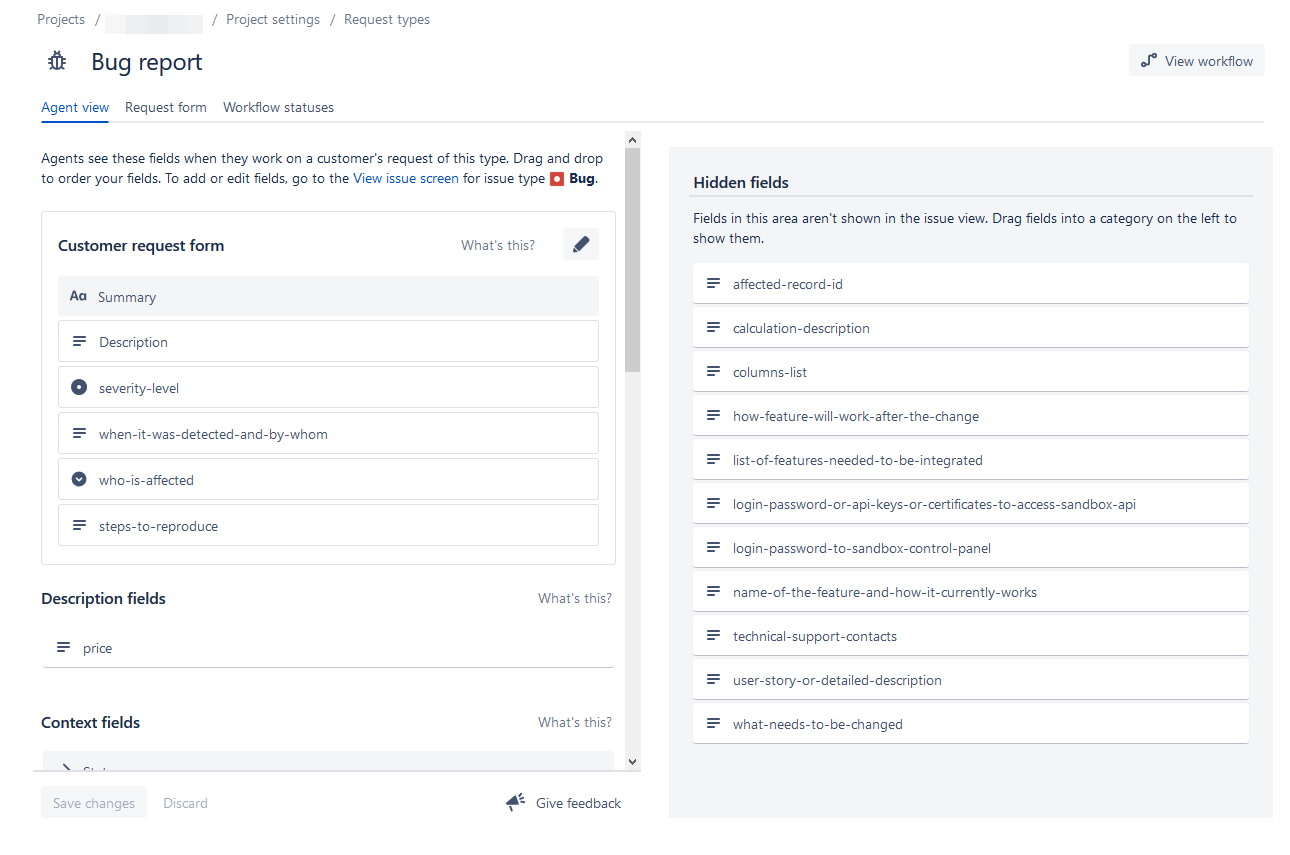Click the megaphone icon next to Give feedback

pyautogui.click(x=516, y=803)
